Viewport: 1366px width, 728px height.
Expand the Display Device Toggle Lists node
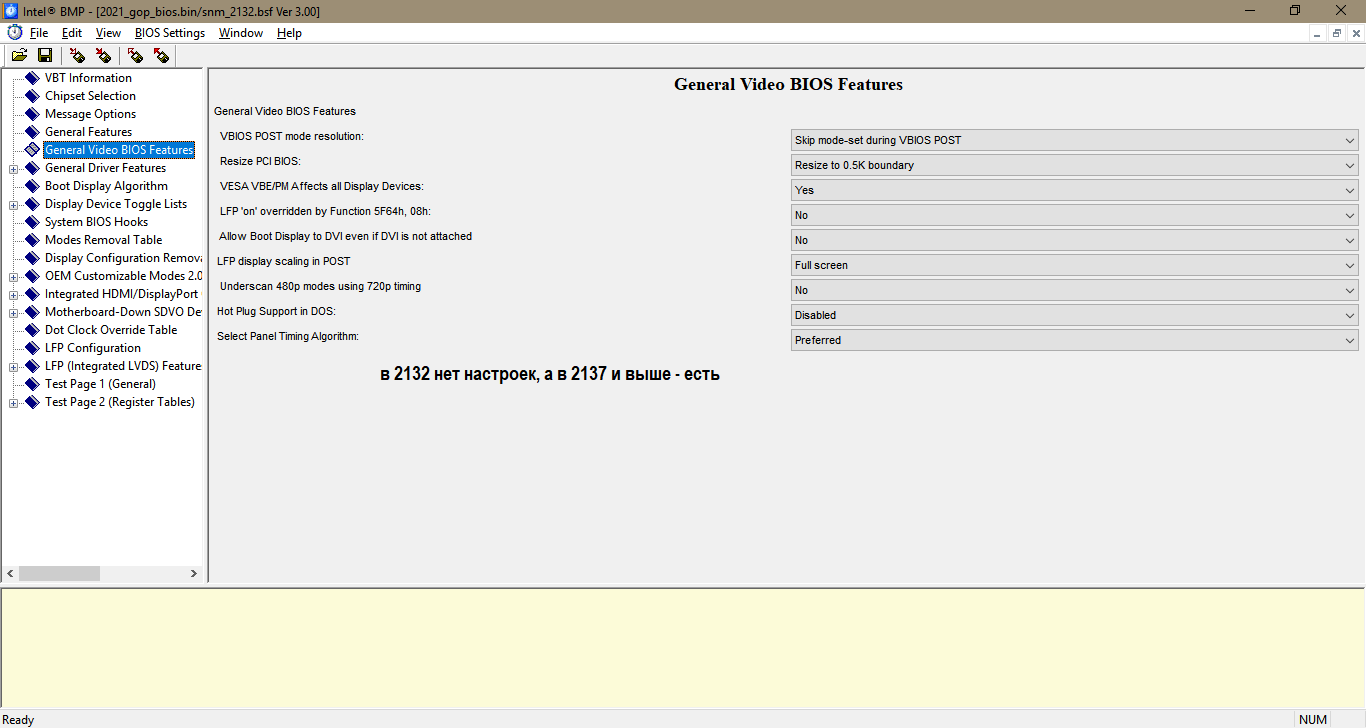pyautogui.click(x=14, y=204)
